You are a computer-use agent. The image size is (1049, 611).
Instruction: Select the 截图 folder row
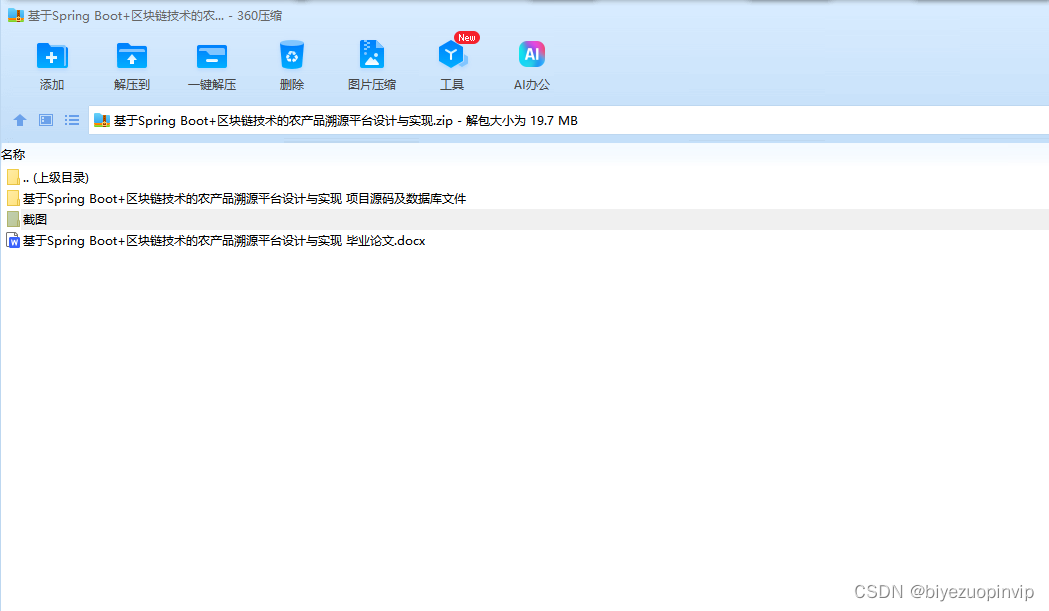click(524, 220)
